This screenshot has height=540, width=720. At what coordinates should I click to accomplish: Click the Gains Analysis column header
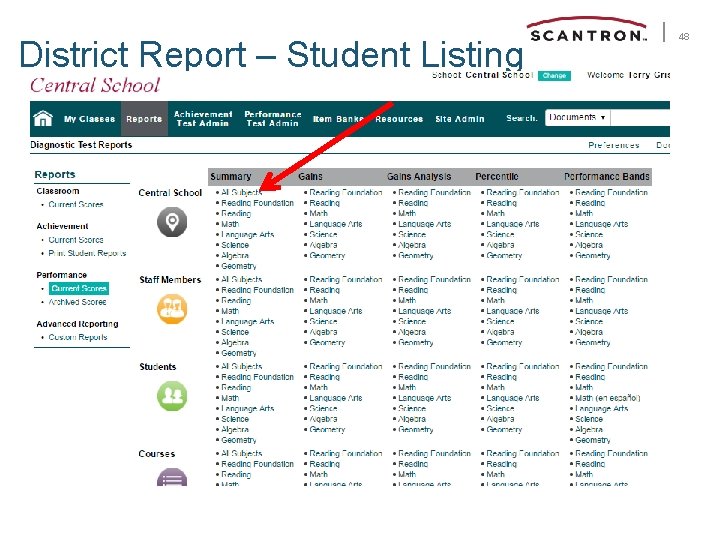point(419,176)
